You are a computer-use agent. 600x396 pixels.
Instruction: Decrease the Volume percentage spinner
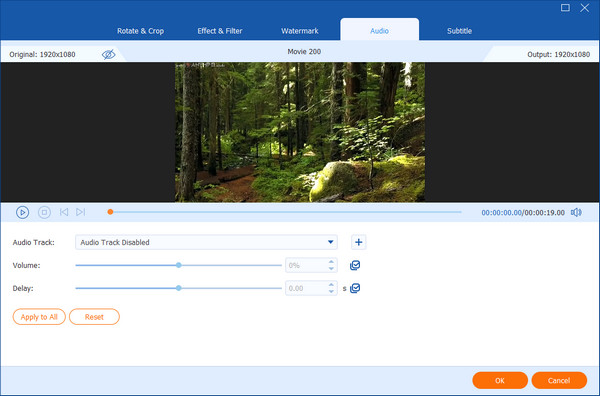tap(331, 269)
